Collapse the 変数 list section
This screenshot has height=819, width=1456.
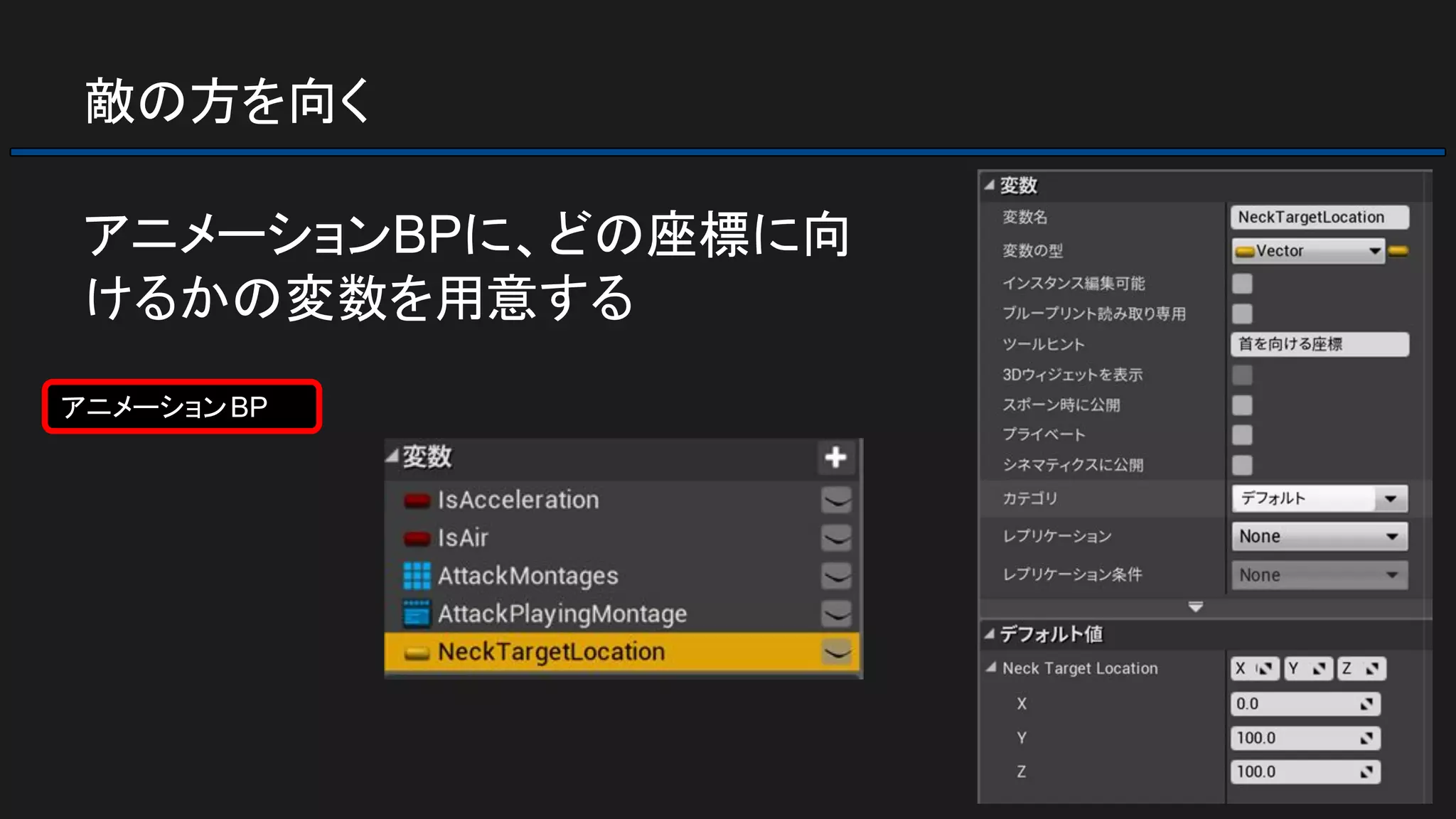(x=392, y=456)
